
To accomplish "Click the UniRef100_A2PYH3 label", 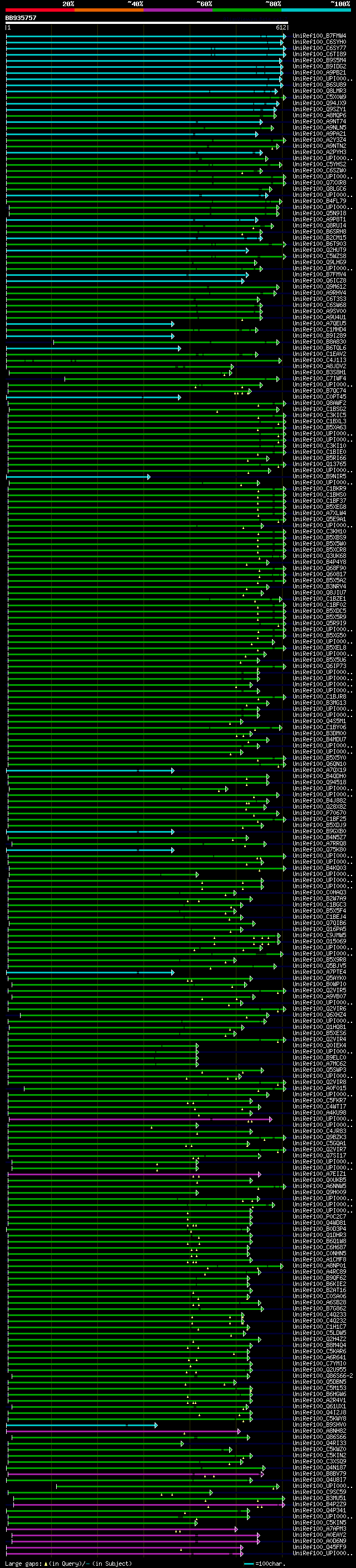I will pos(319,152).
